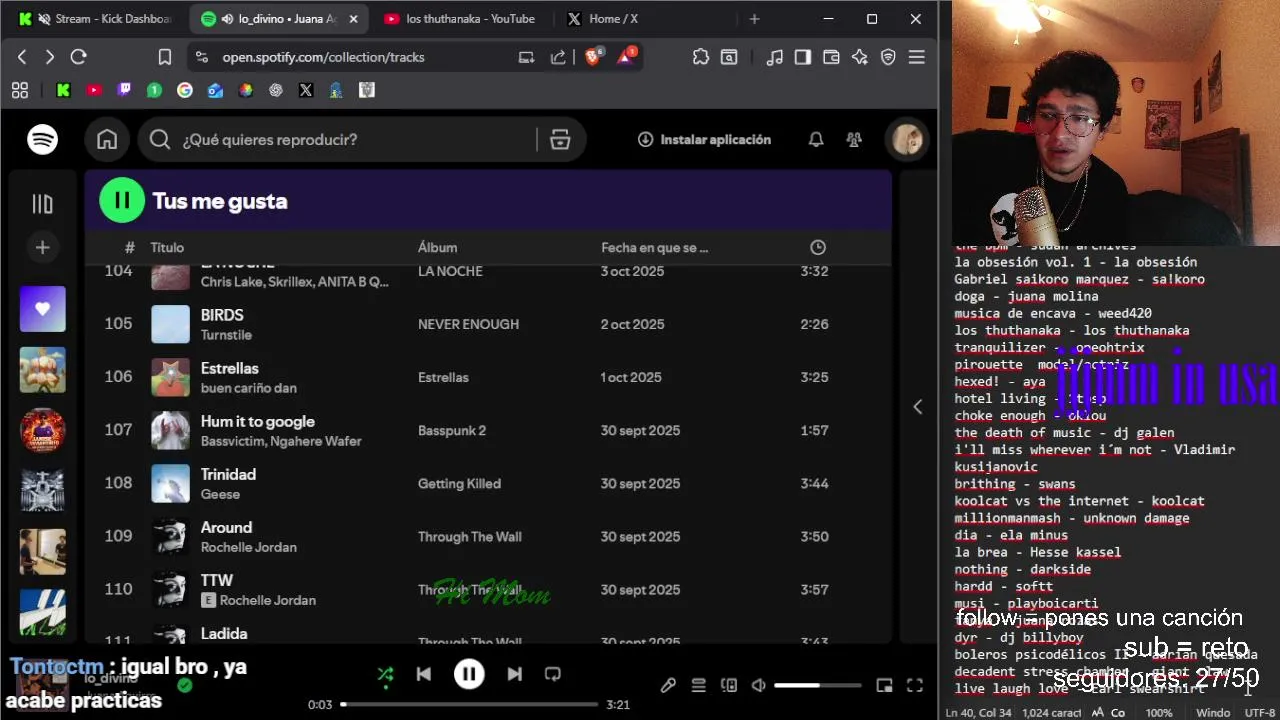Viewport: 1280px width, 720px height.
Task: Click the Trinidad song cover thumbnail
Action: (x=170, y=483)
